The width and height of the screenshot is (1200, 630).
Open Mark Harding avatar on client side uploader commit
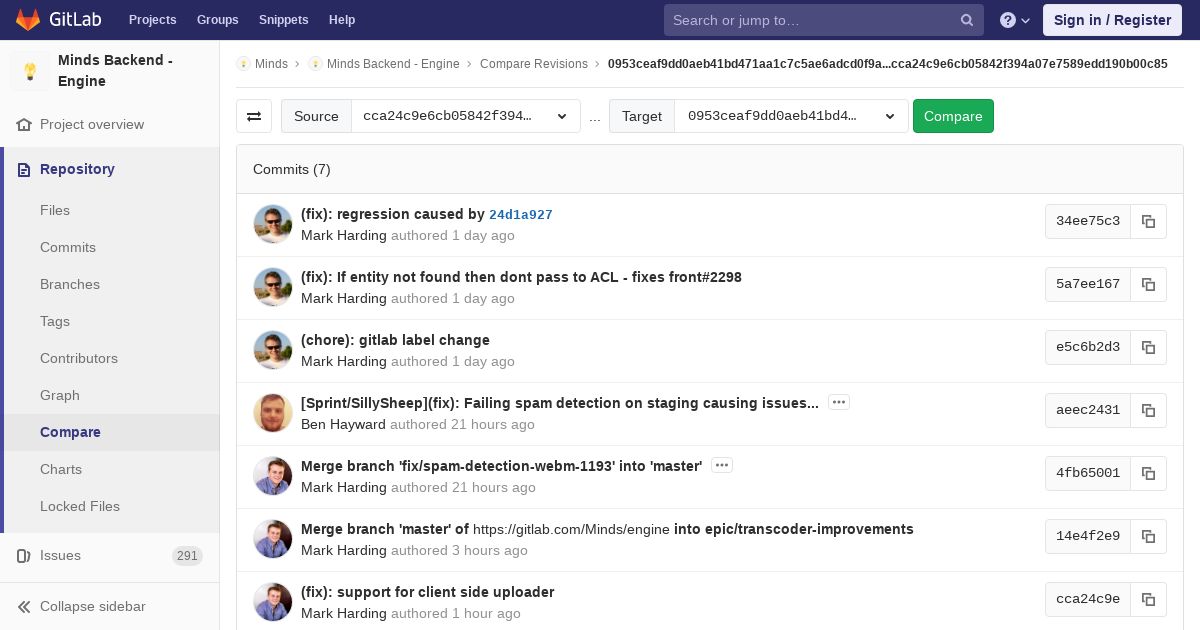coord(273,603)
